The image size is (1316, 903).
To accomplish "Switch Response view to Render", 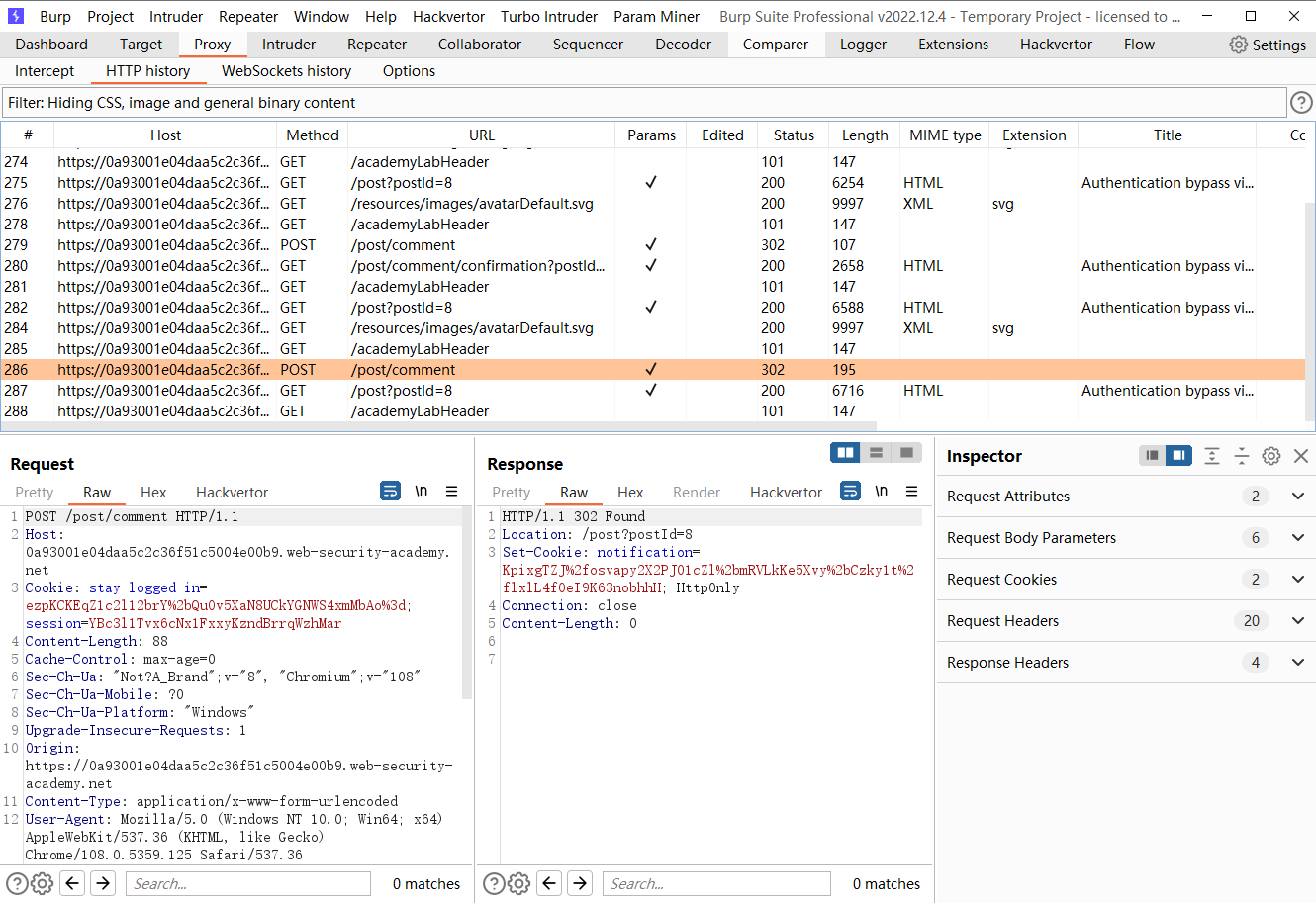I will pos(697,492).
